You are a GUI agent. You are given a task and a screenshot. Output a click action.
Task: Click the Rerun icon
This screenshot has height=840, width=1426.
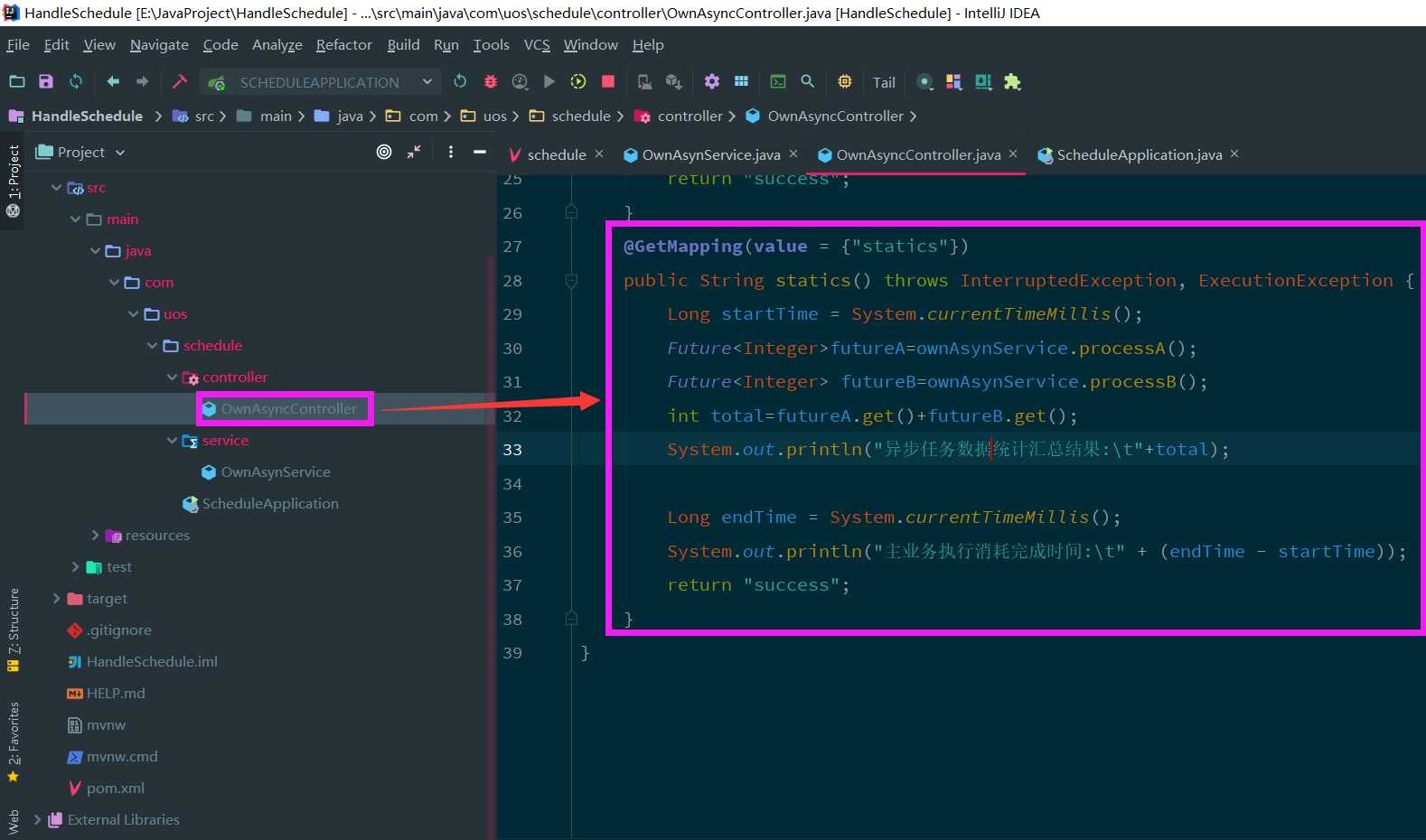(460, 81)
